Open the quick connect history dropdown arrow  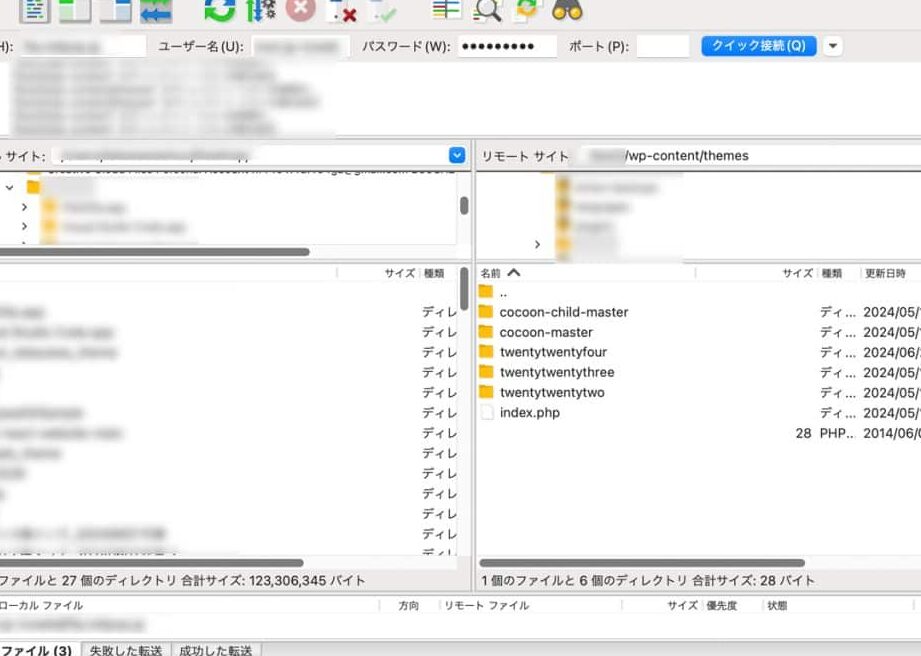point(833,46)
